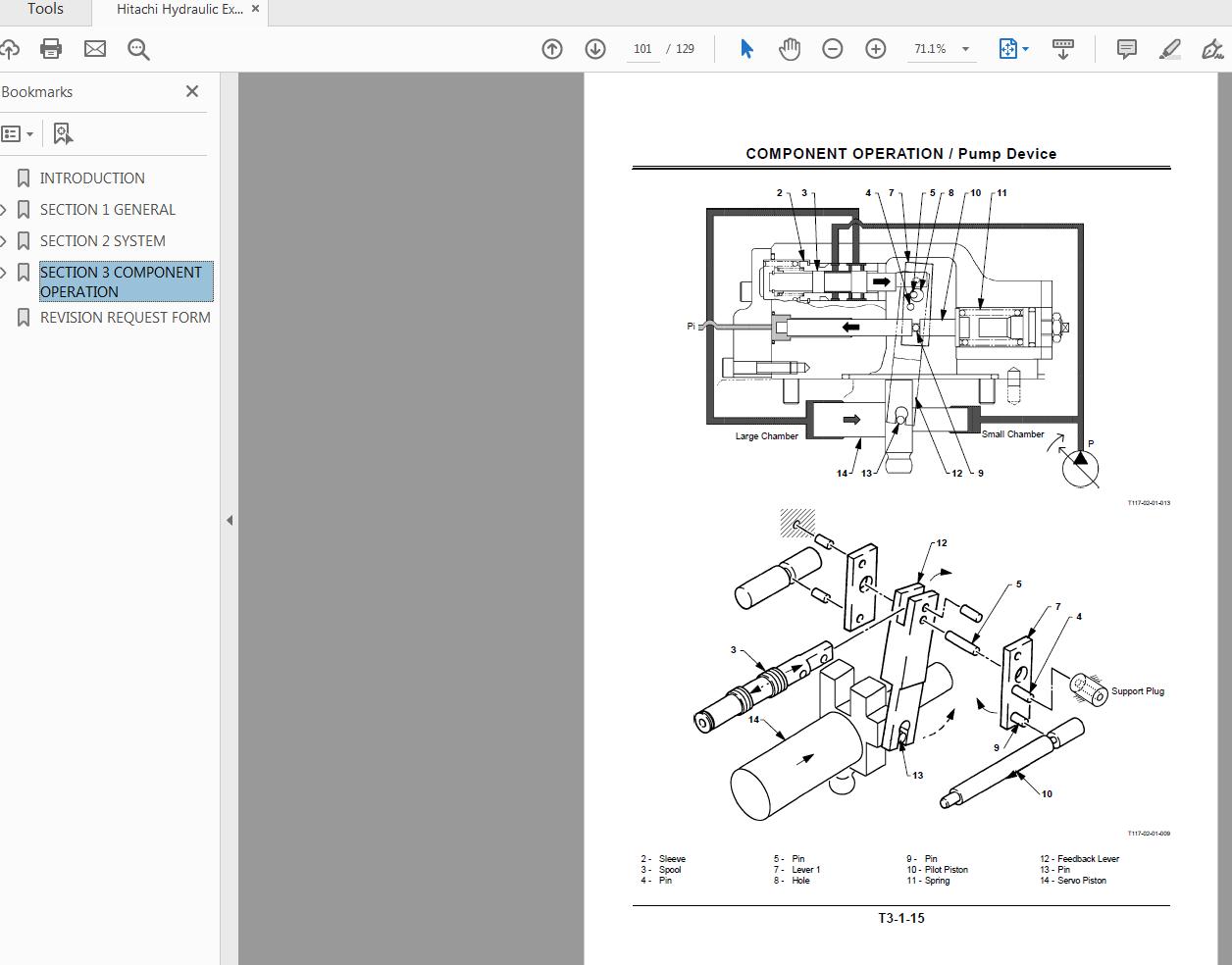Viewport: 1232px width, 965px height.
Task: Switch to the Tools tab
Action: (45, 10)
